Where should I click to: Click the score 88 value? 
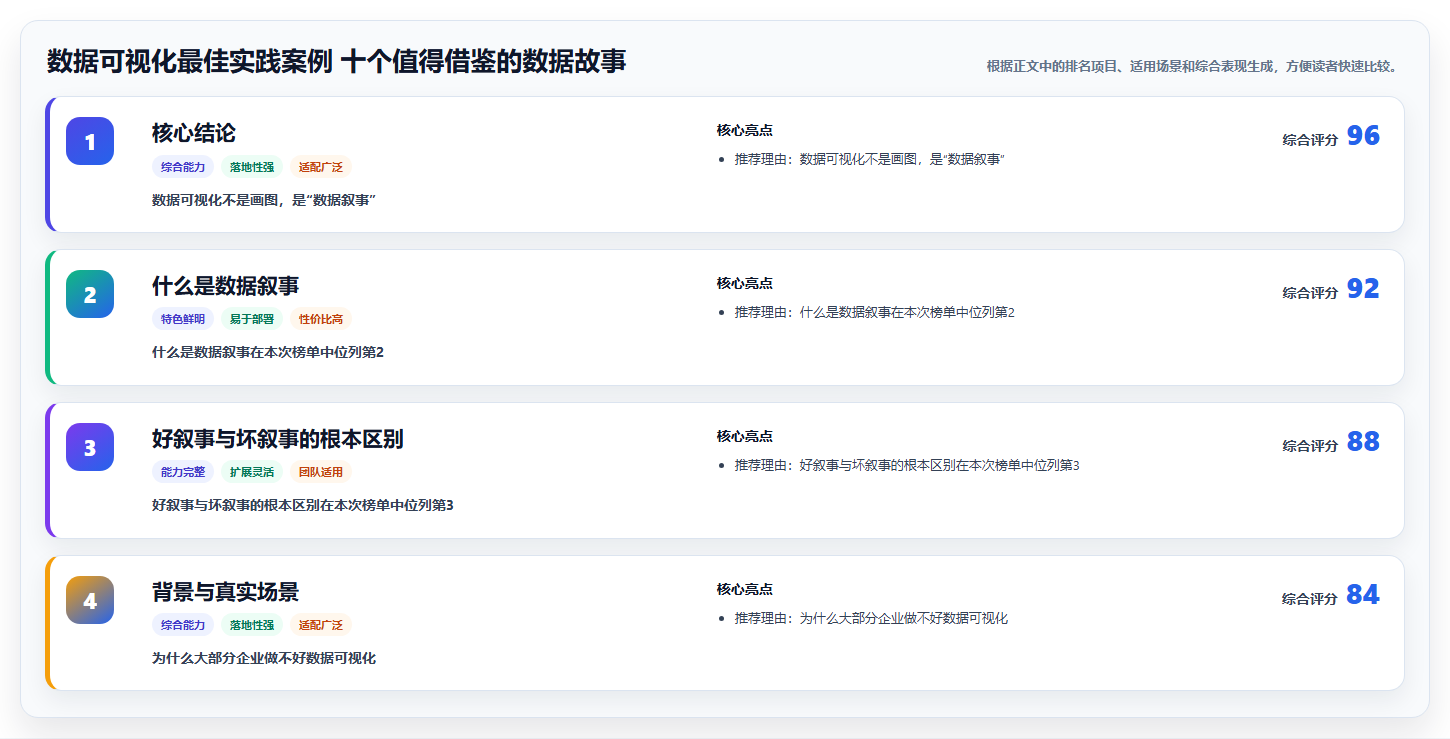click(1363, 442)
